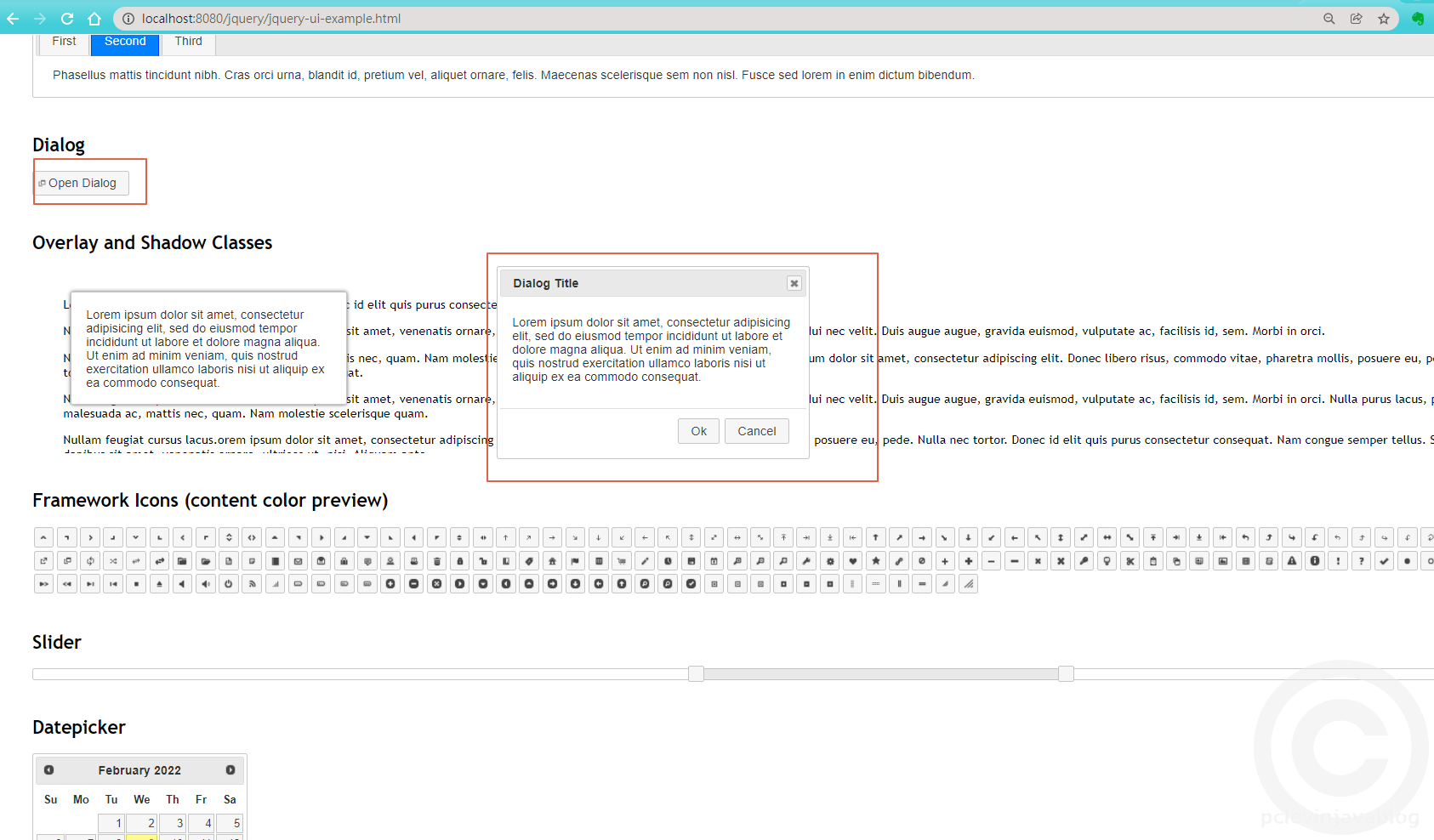Bookmark this page with the star
The width and height of the screenshot is (1434, 840).
point(1384,19)
